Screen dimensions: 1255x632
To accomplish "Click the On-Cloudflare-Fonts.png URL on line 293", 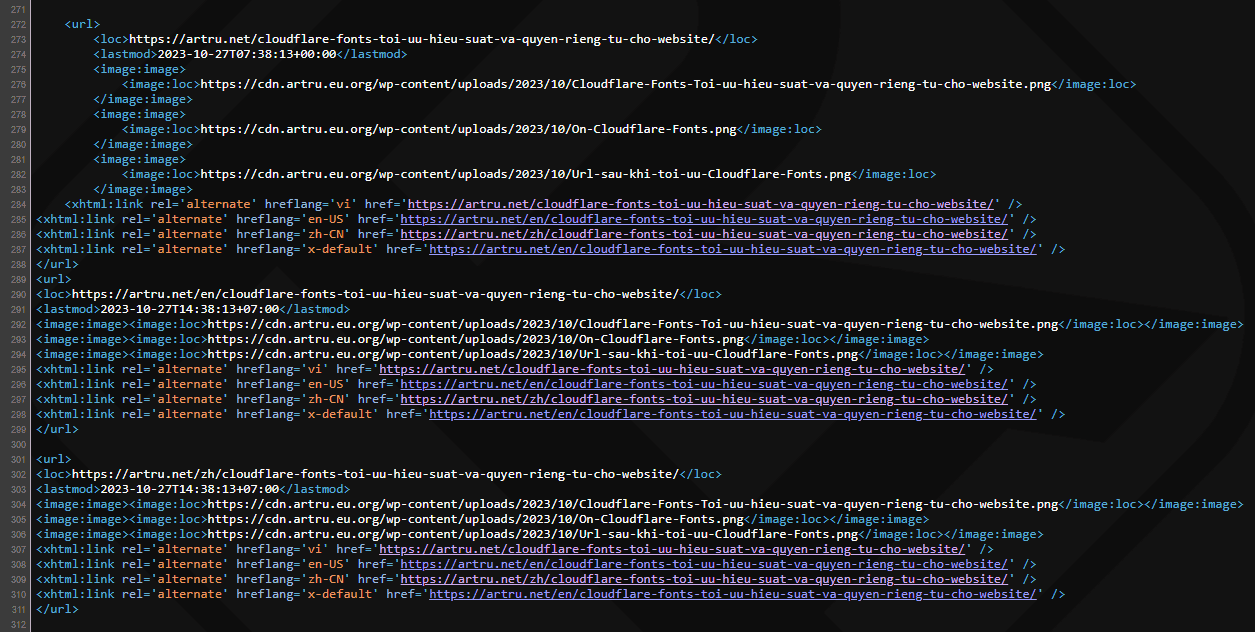I will pyautogui.click(x=475, y=339).
